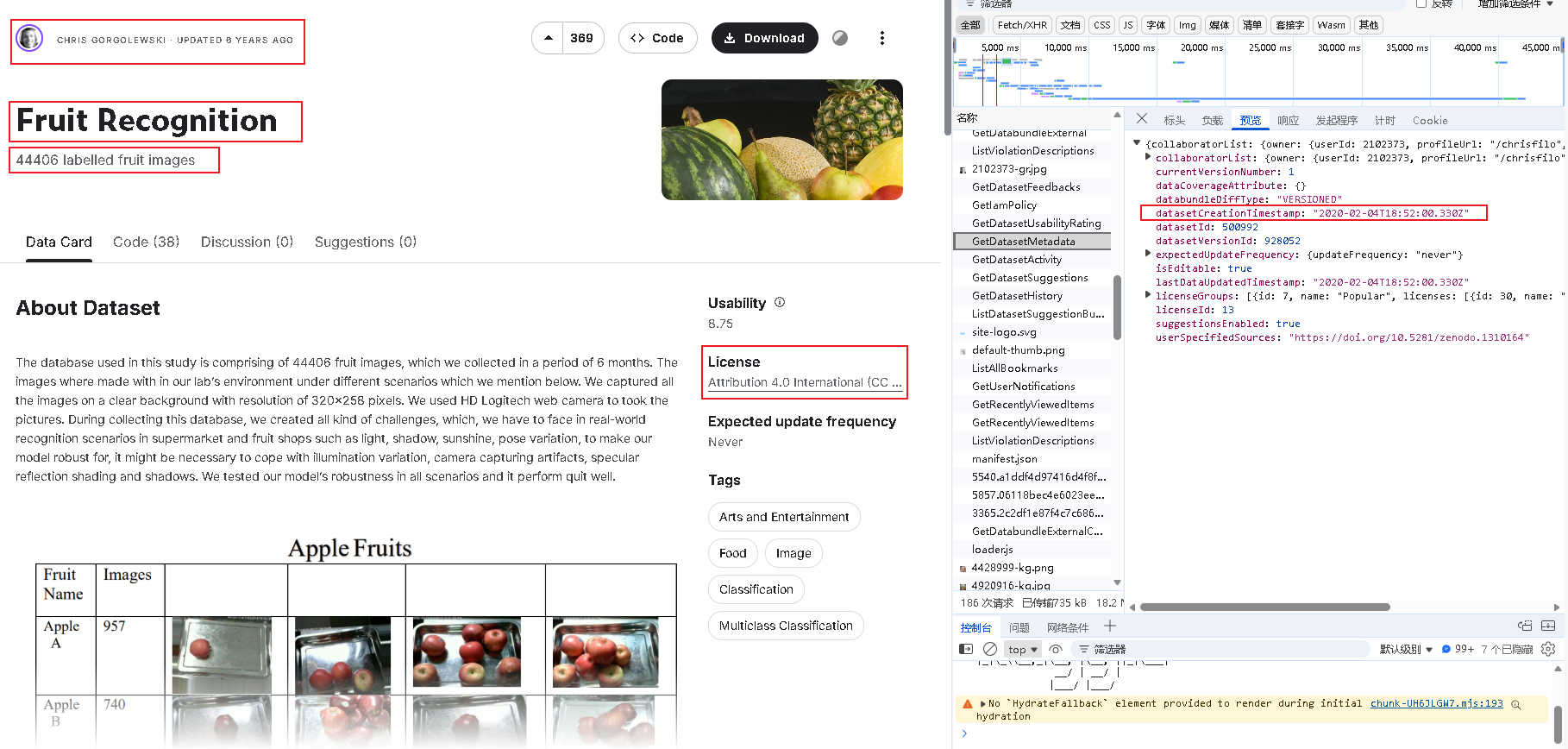
Task: Open the Suggestions (0) tab
Action: point(366,242)
